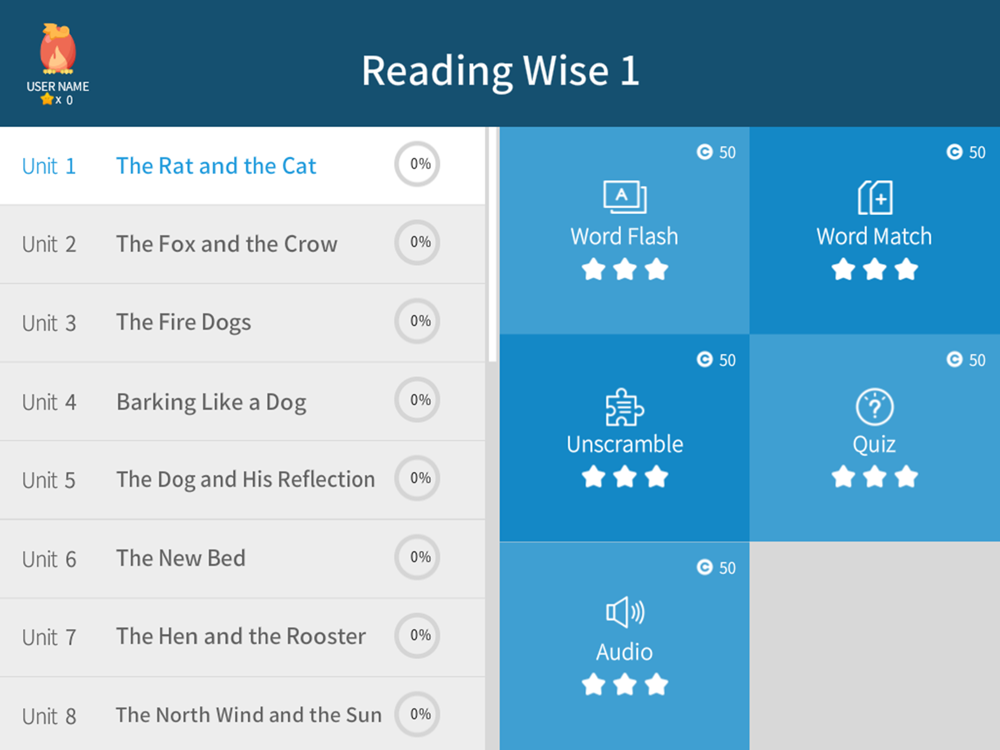Open the Word Flash activity icon
The image size is (1000, 750).
pos(624,197)
